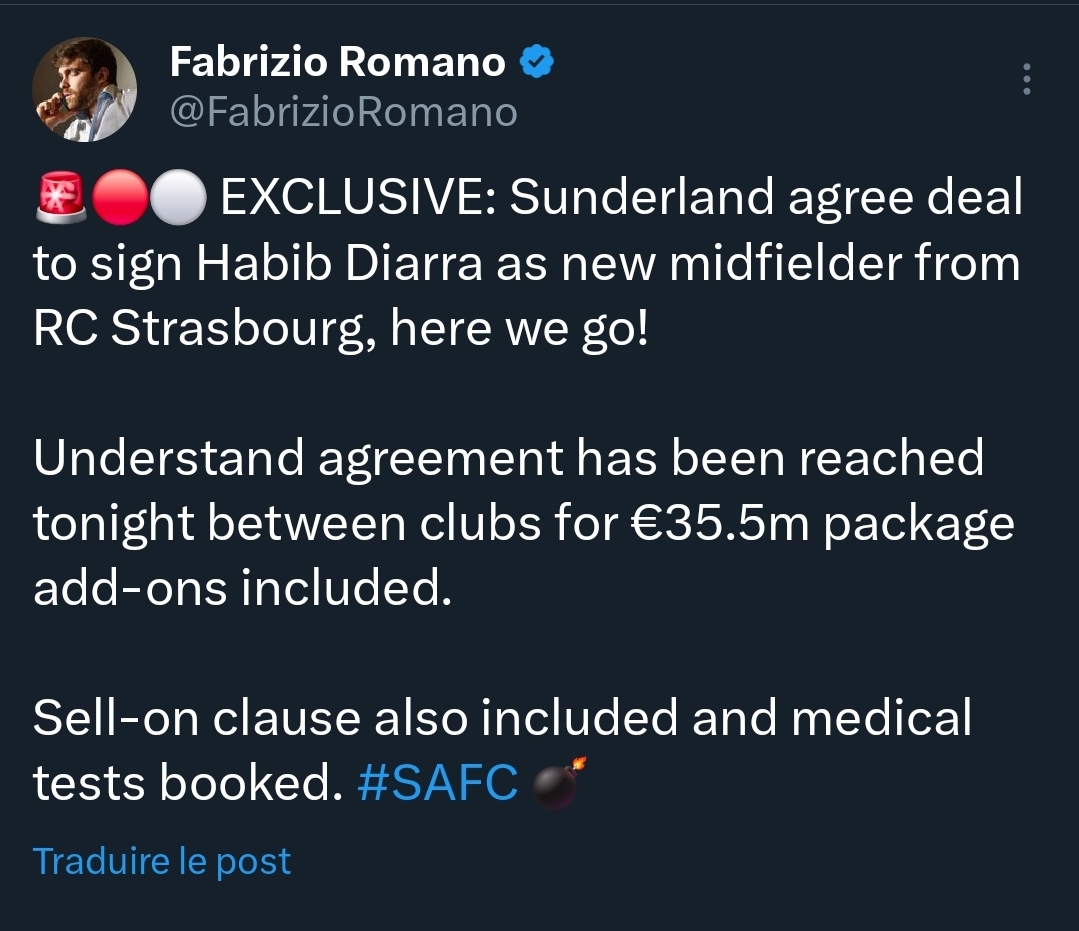Click the Fabrizio Romano display name
This screenshot has width=1079, height=931.
click(x=338, y=63)
